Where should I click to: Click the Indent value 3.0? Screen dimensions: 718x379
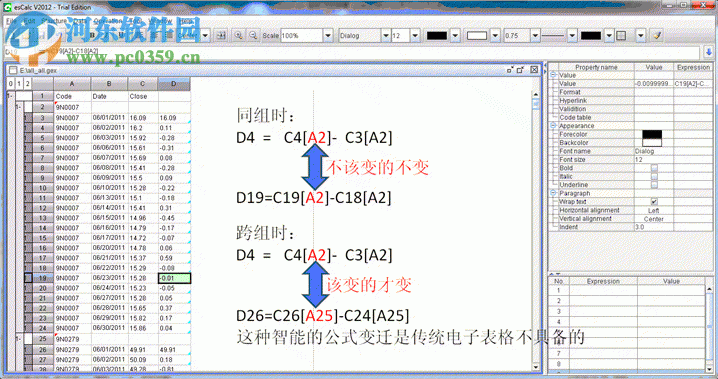tap(653, 227)
